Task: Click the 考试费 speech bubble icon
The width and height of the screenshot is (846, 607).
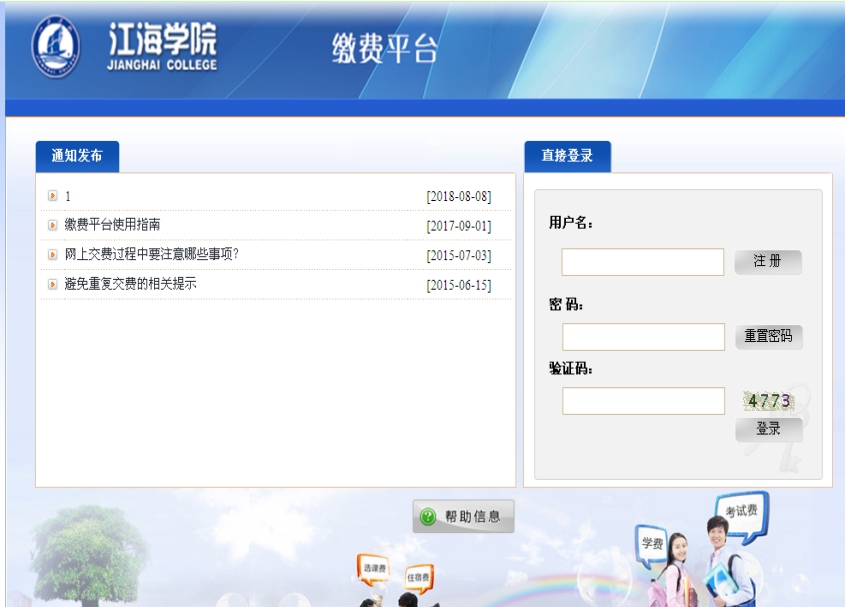Action: pos(741,511)
